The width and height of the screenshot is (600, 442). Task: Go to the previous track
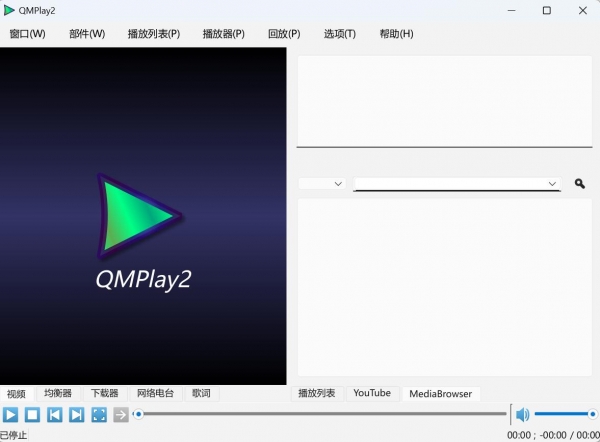click(55, 415)
